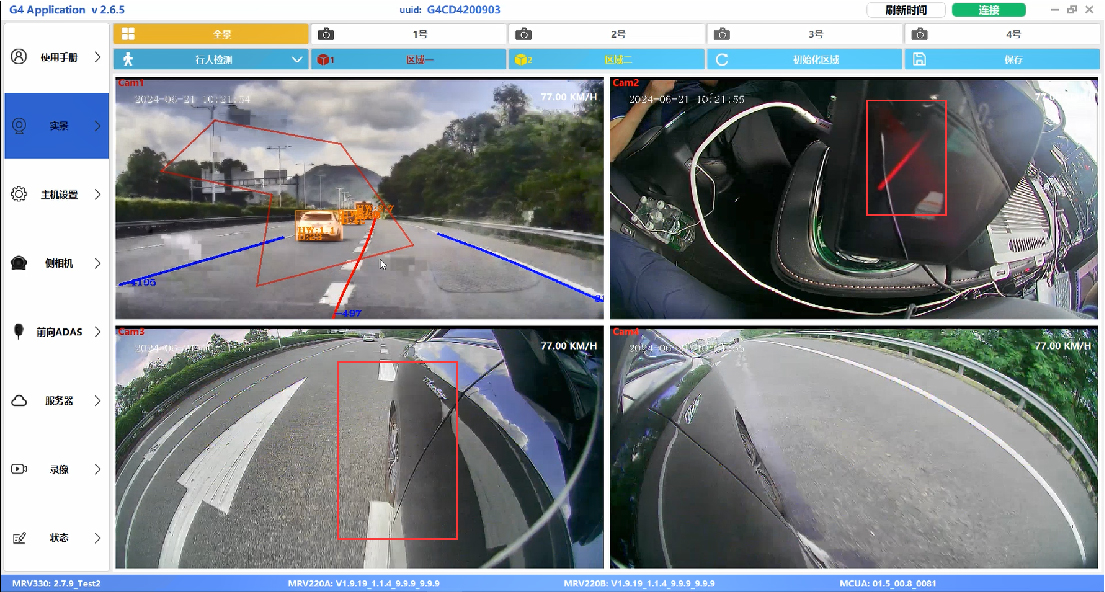The width and height of the screenshot is (1105, 592).
Task: Click the side camera icon in sidebar
Action: pyautogui.click(x=18, y=263)
